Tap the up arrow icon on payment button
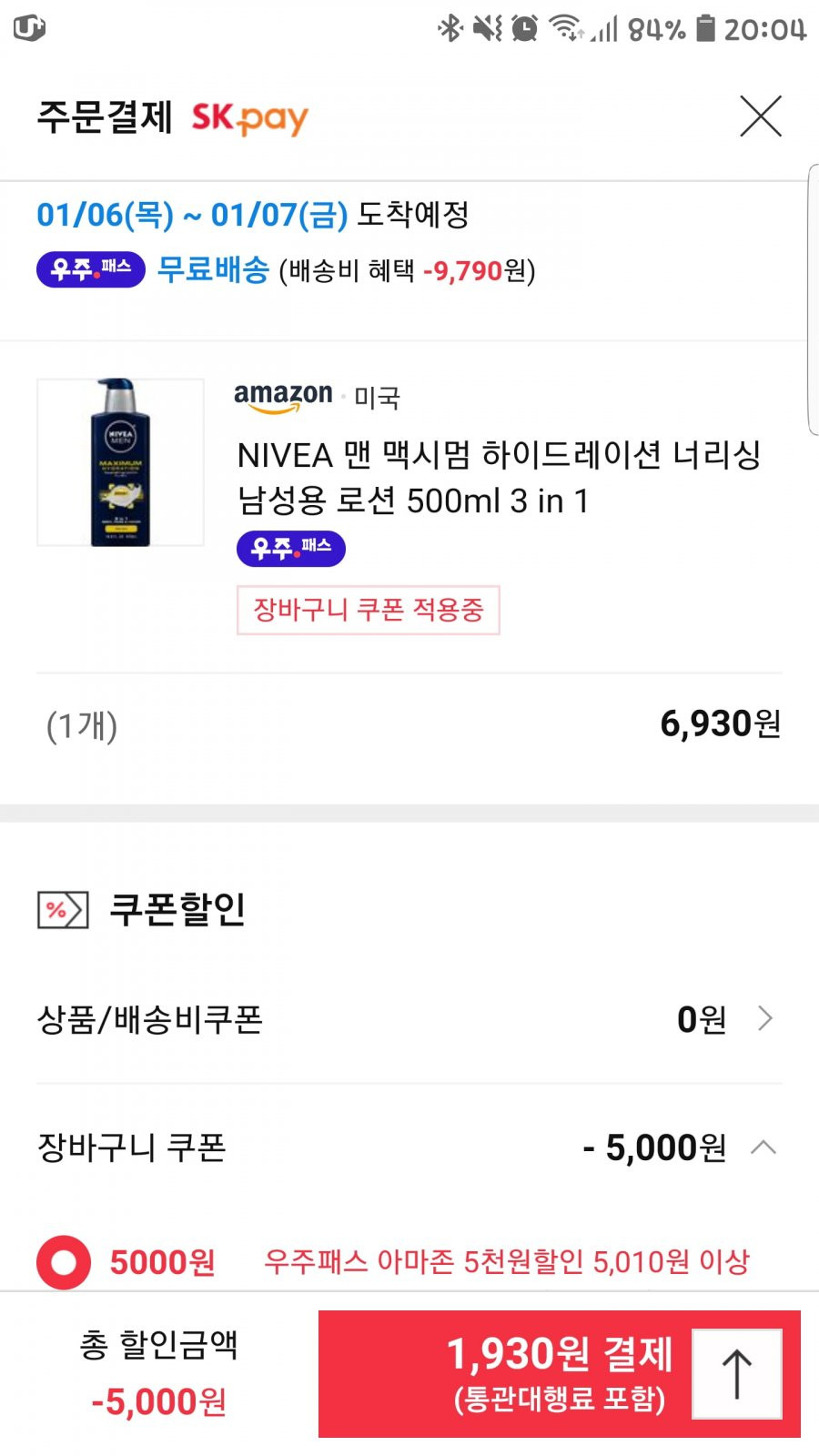The width and height of the screenshot is (819, 1456). click(x=737, y=1374)
